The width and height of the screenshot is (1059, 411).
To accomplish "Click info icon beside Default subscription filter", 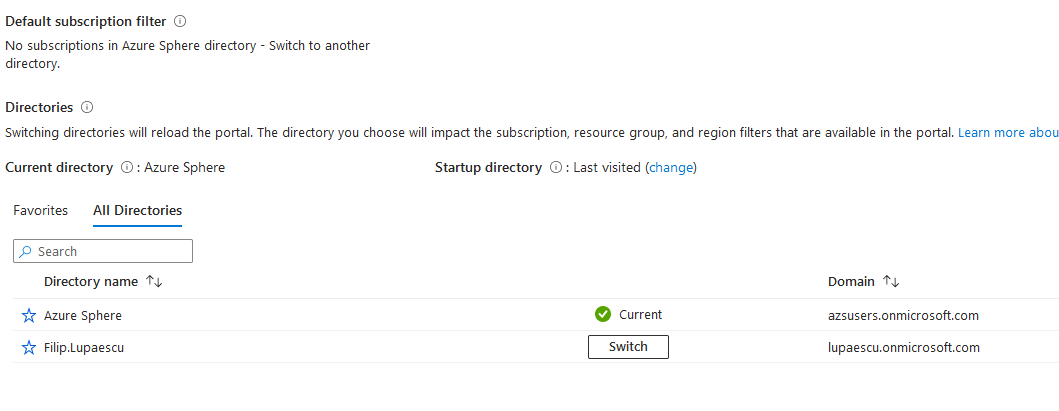I will (x=180, y=22).
